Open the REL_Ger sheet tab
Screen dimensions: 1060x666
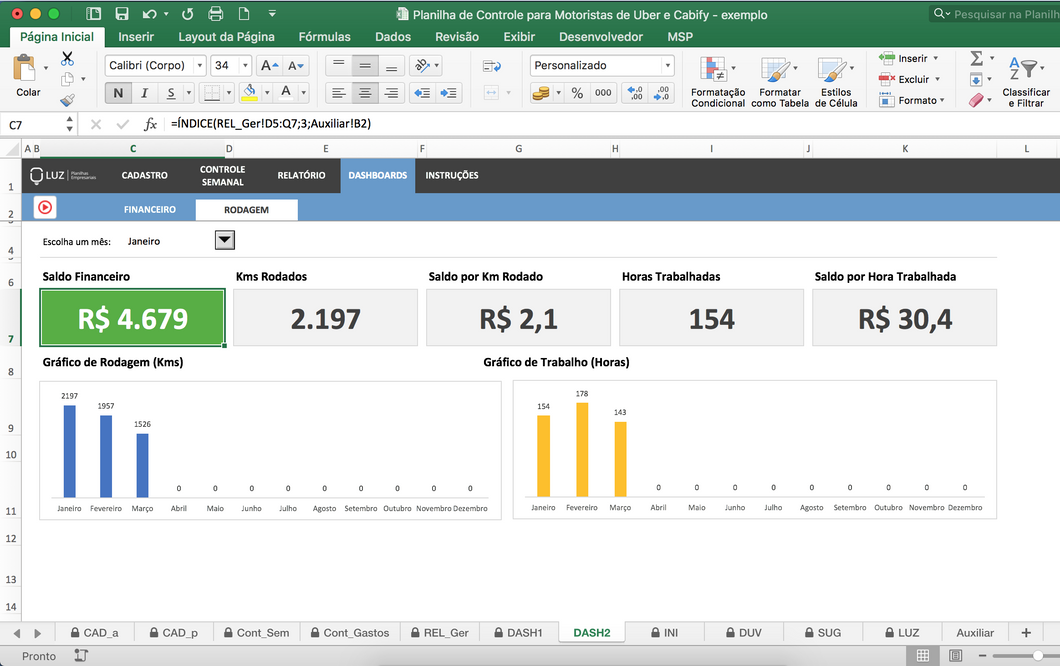pos(438,632)
